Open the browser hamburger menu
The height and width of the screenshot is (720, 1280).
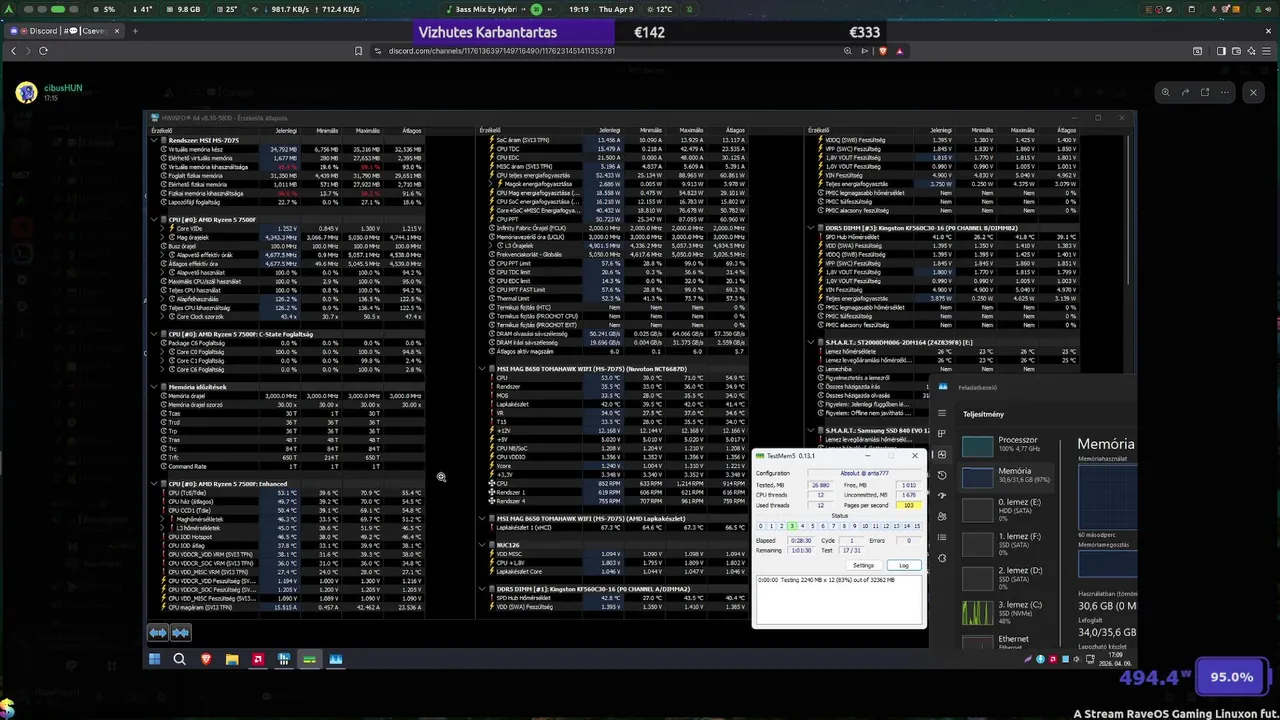[1266, 51]
